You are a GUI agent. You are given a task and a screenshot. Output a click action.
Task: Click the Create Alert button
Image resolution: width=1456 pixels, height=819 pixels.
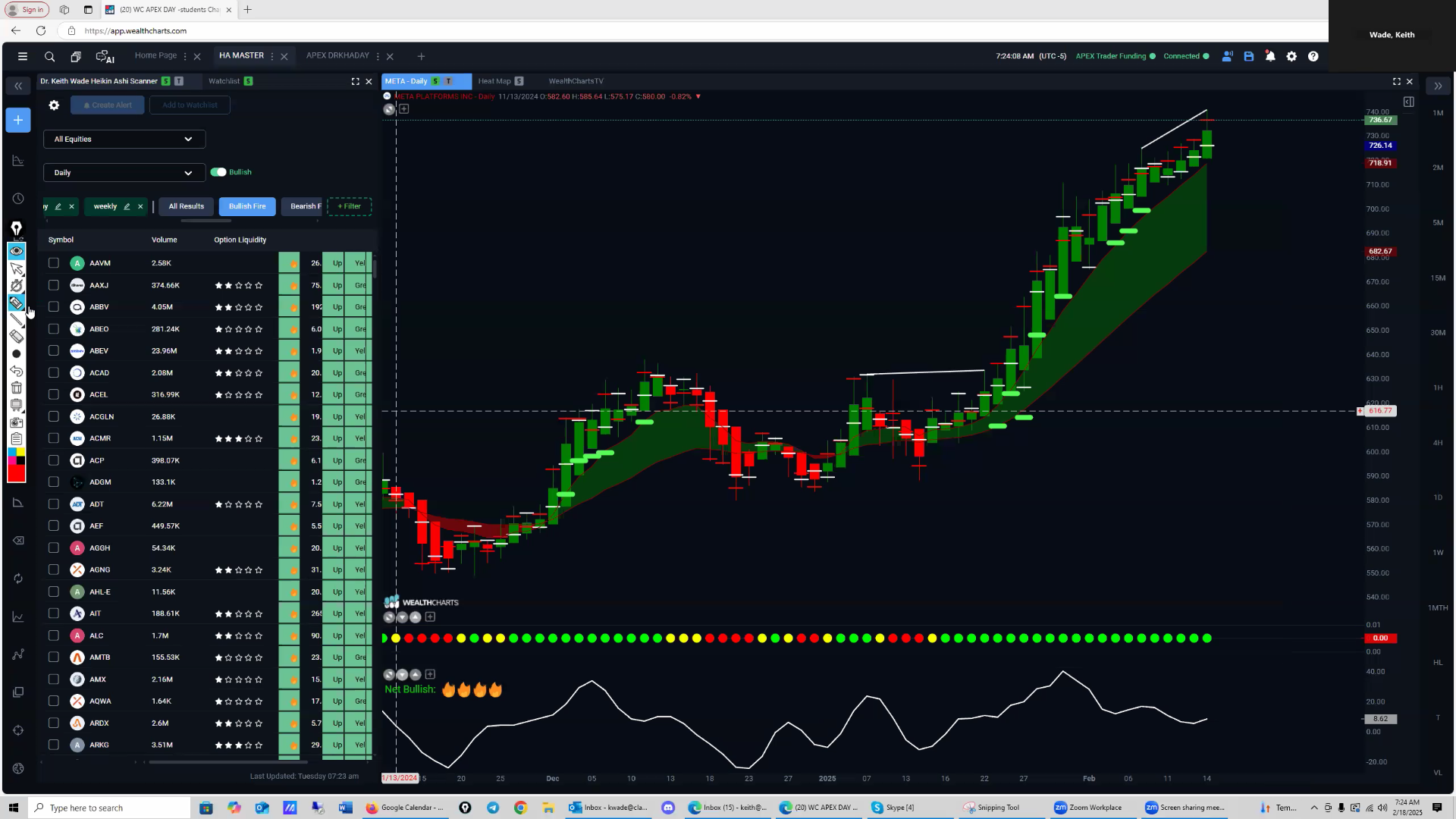tap(108, 105)
